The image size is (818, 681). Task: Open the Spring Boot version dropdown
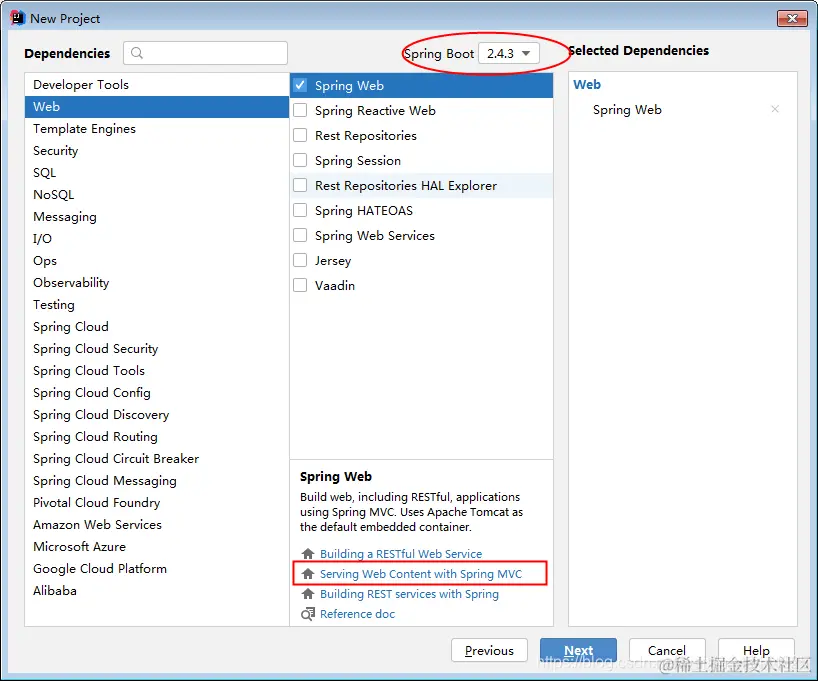[509, 53]
